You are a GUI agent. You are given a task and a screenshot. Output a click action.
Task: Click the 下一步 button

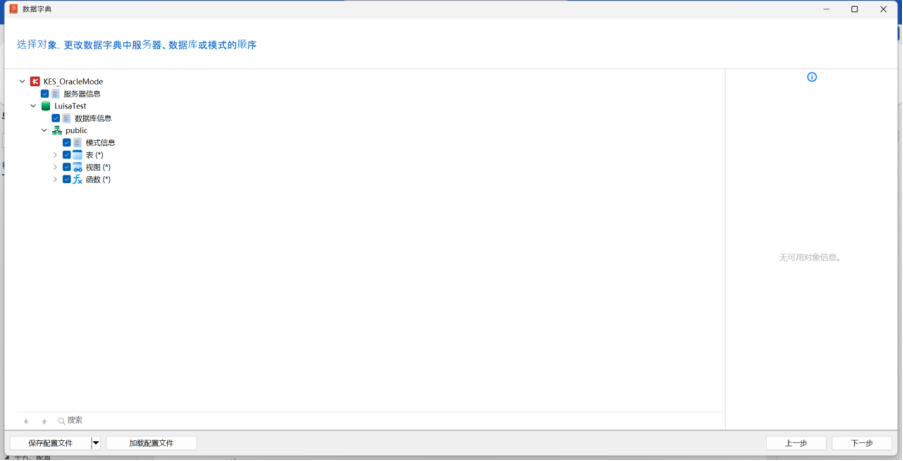click(861, 443)
